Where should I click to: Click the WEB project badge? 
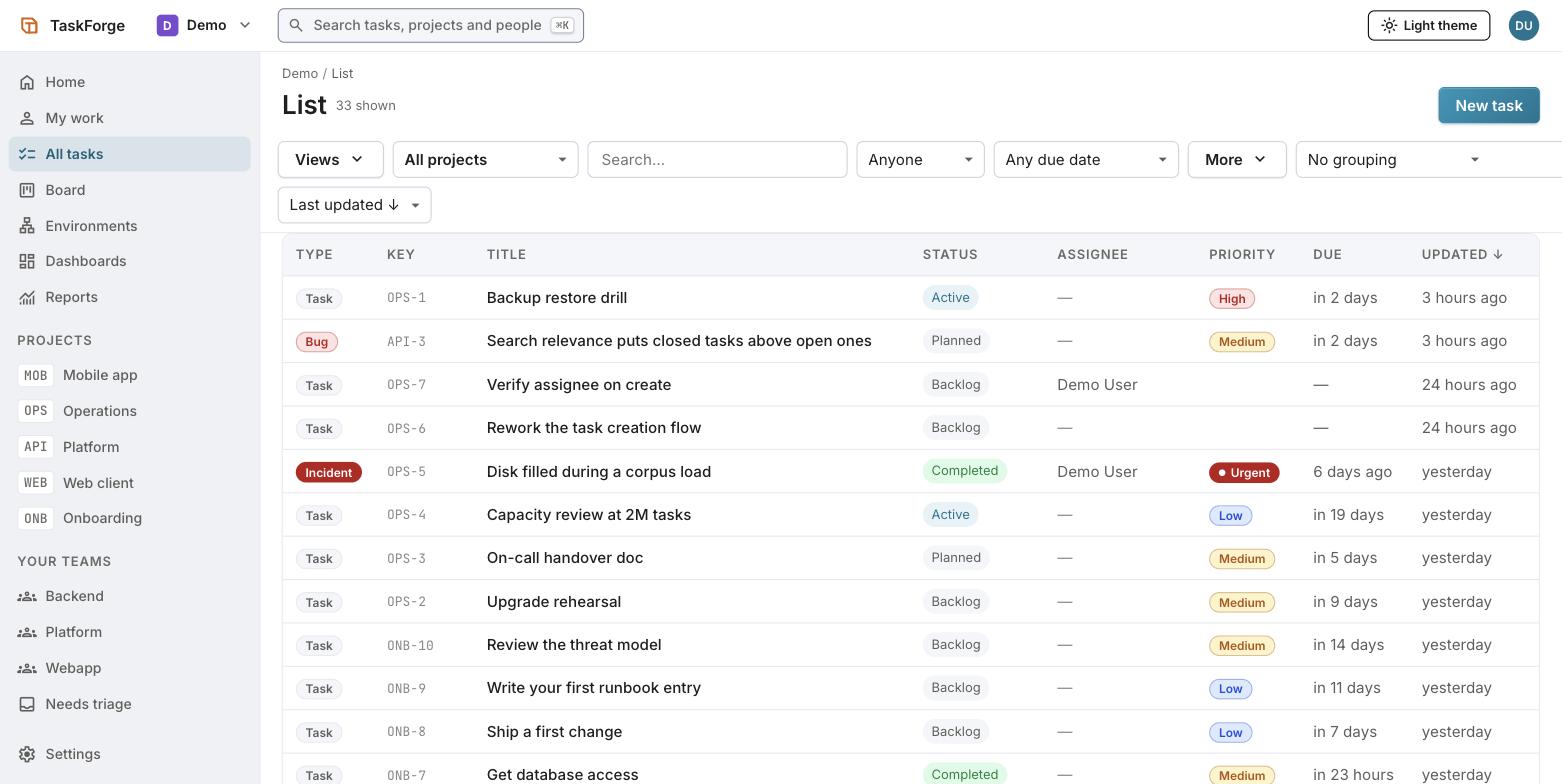35,483
